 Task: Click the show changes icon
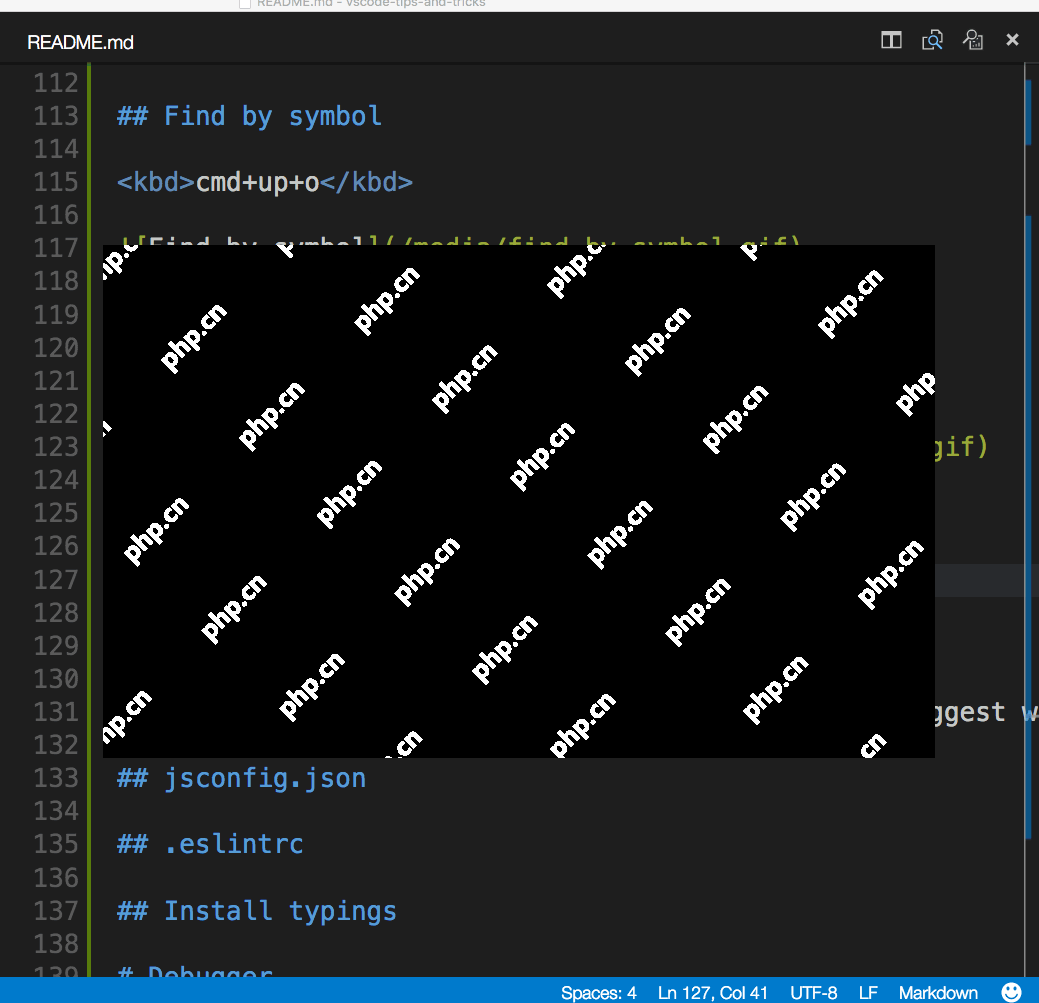click(973, 40)
